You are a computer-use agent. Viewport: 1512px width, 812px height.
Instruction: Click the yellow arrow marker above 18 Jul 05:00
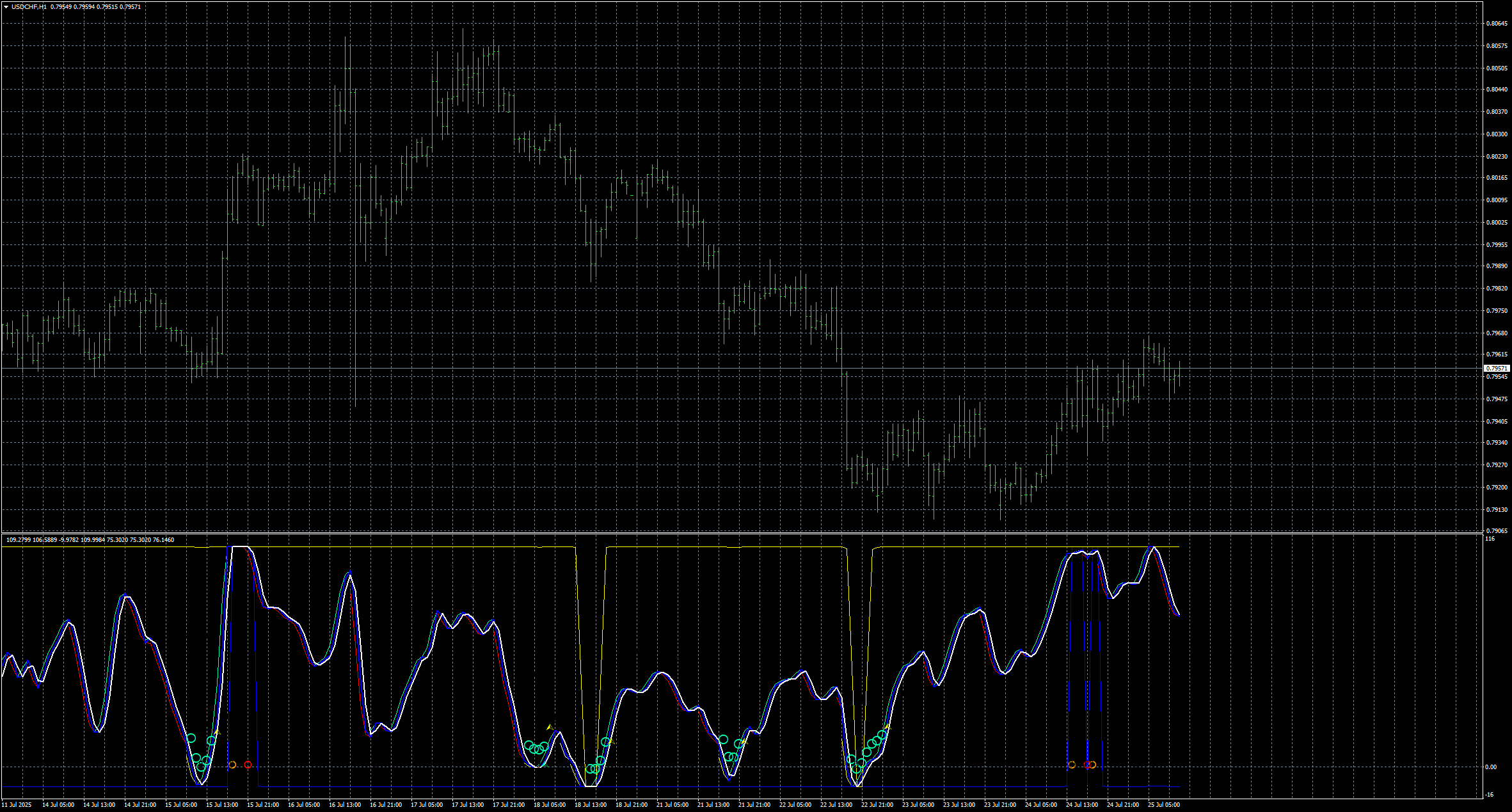(550, 727)
